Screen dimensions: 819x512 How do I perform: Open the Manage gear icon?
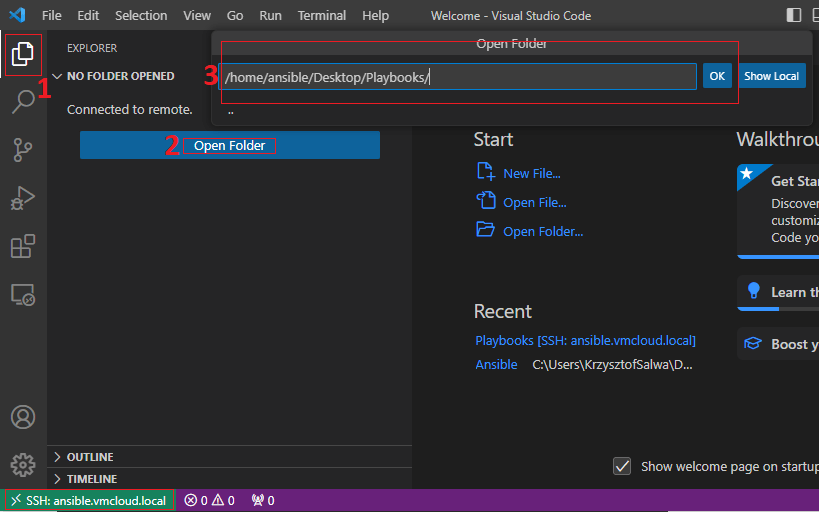click(x=23, y=465)
